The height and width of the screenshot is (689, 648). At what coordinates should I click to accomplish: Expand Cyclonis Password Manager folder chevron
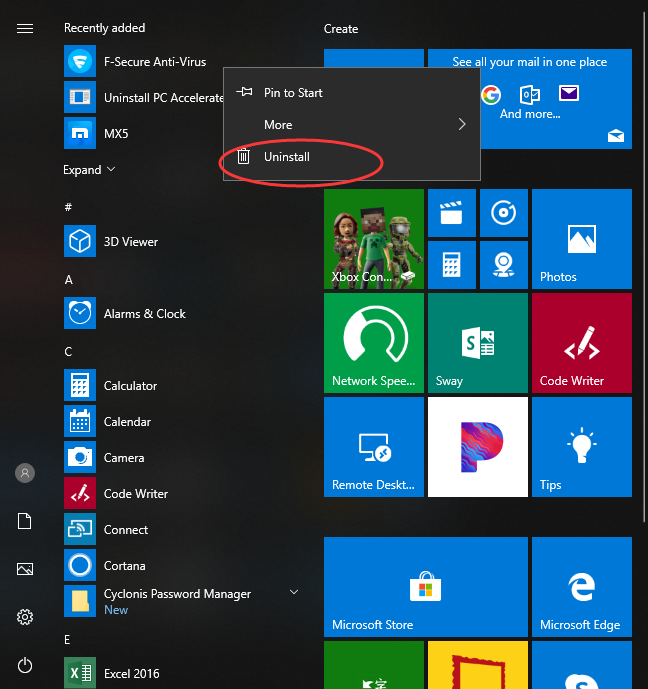(294, 592)
